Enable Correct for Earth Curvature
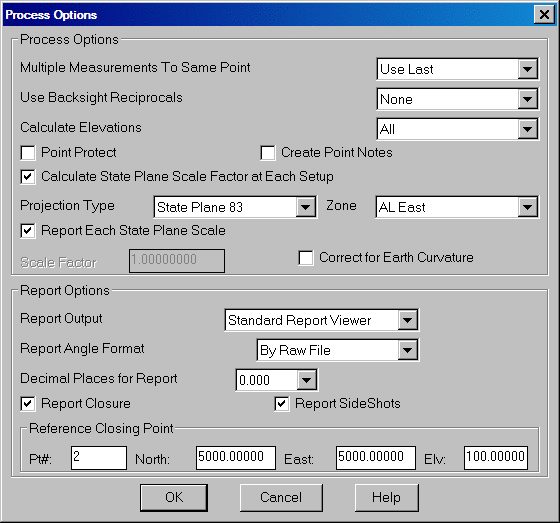560x523 pixels. pyautogui.click(x=306, y=258)
